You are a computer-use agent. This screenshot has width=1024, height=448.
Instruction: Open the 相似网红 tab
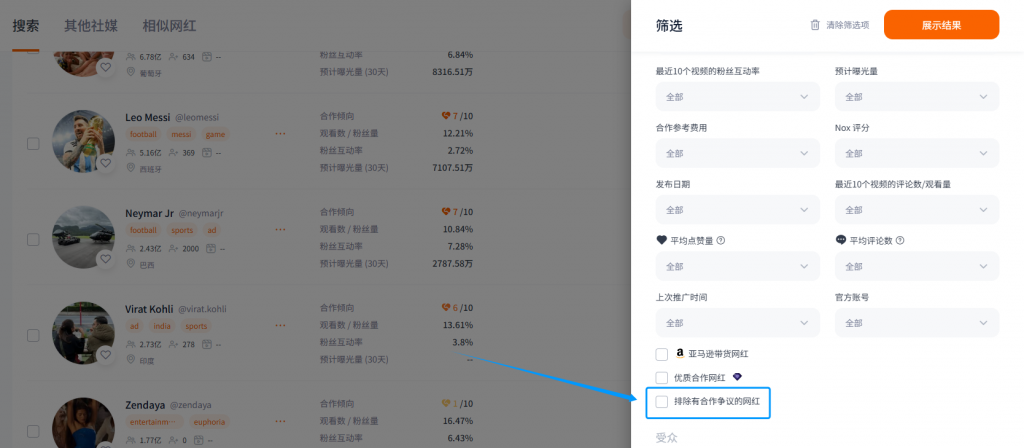[x=169, y=26]
